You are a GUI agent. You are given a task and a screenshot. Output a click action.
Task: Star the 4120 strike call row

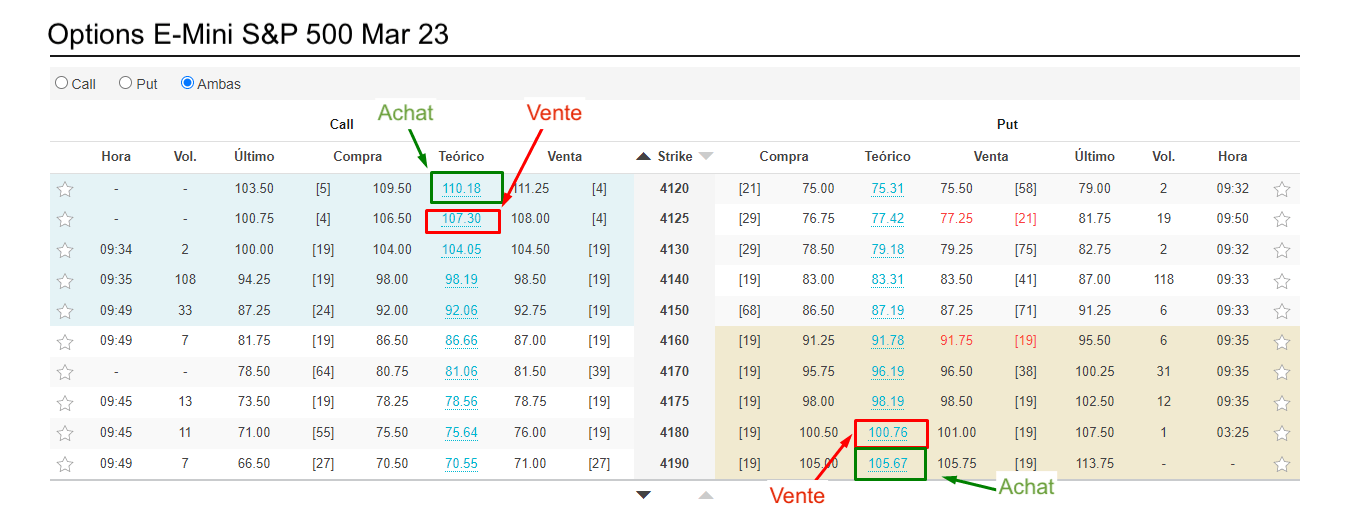tap(65, 189)
